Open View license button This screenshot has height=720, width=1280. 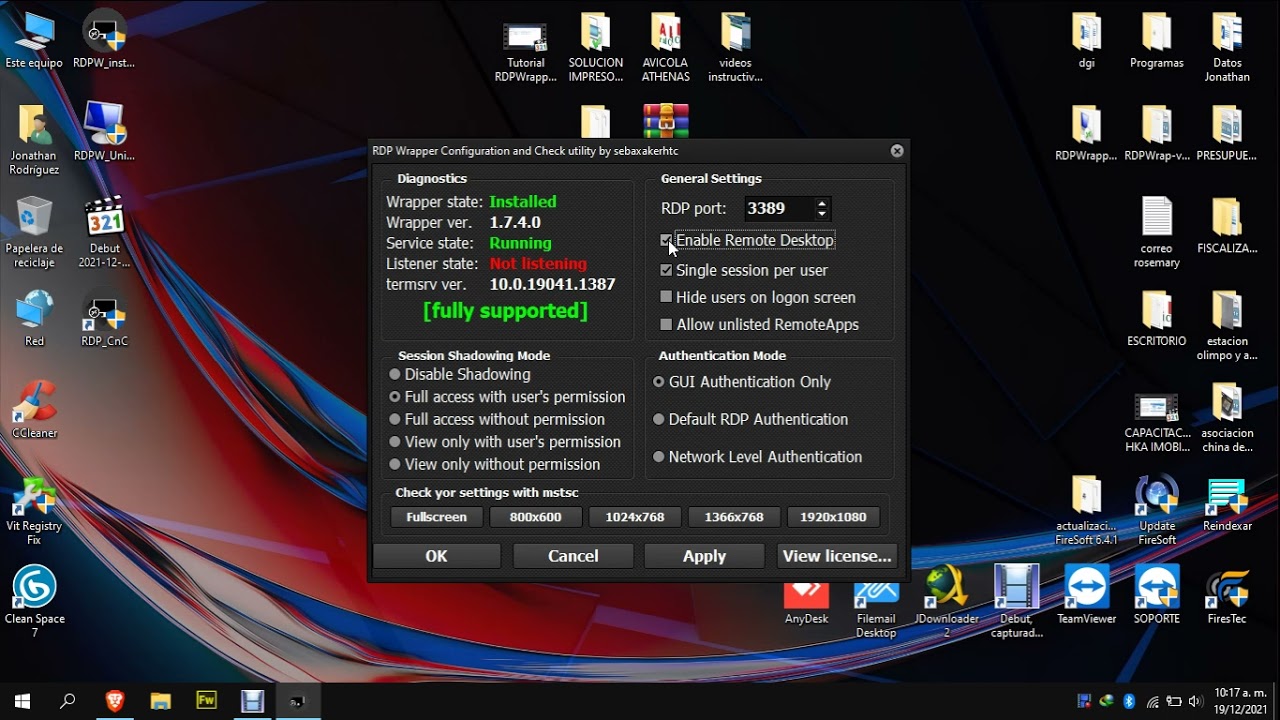click(836, 556)
